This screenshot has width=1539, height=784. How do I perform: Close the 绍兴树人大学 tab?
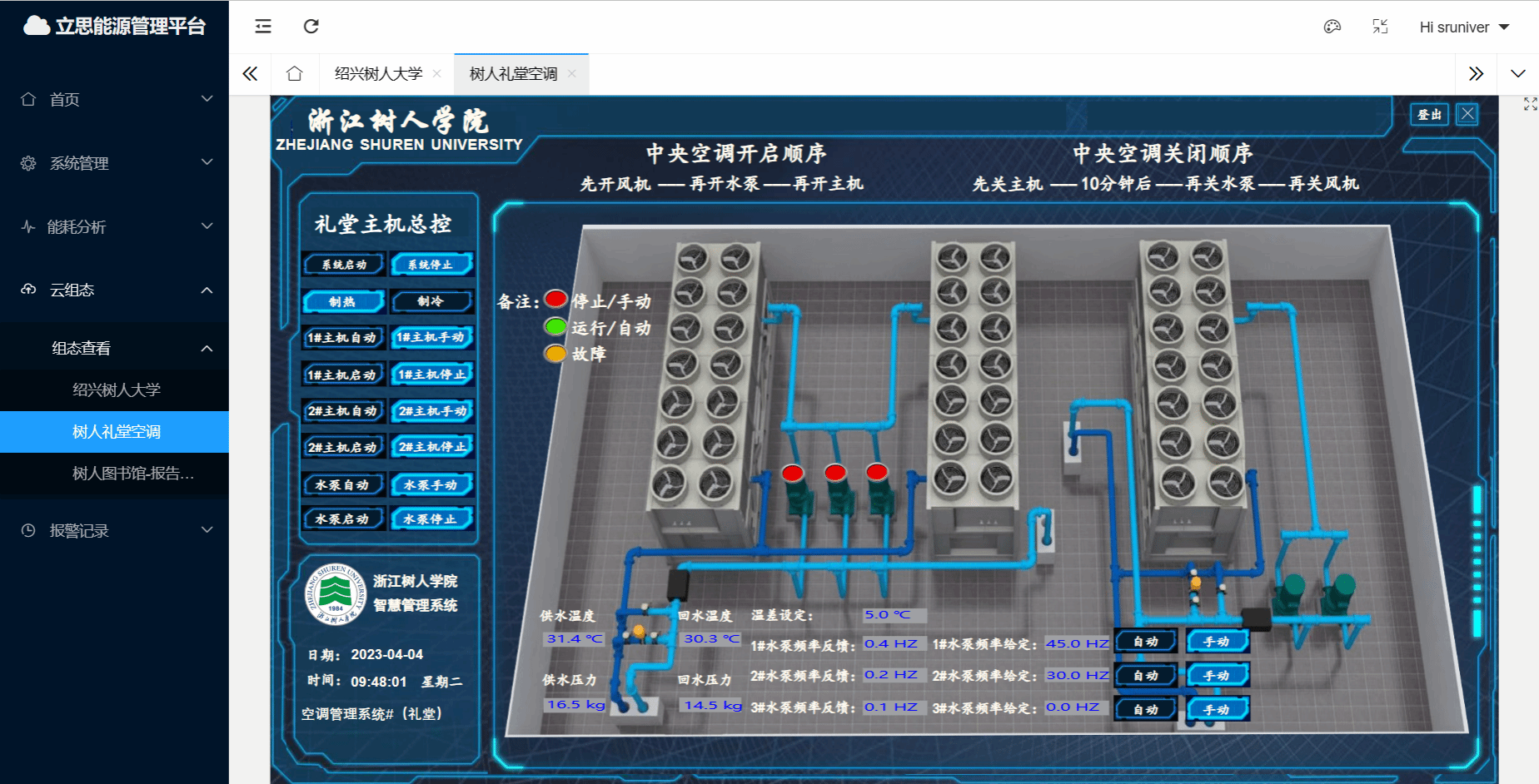pyautogui.click(x=436, y=74)
